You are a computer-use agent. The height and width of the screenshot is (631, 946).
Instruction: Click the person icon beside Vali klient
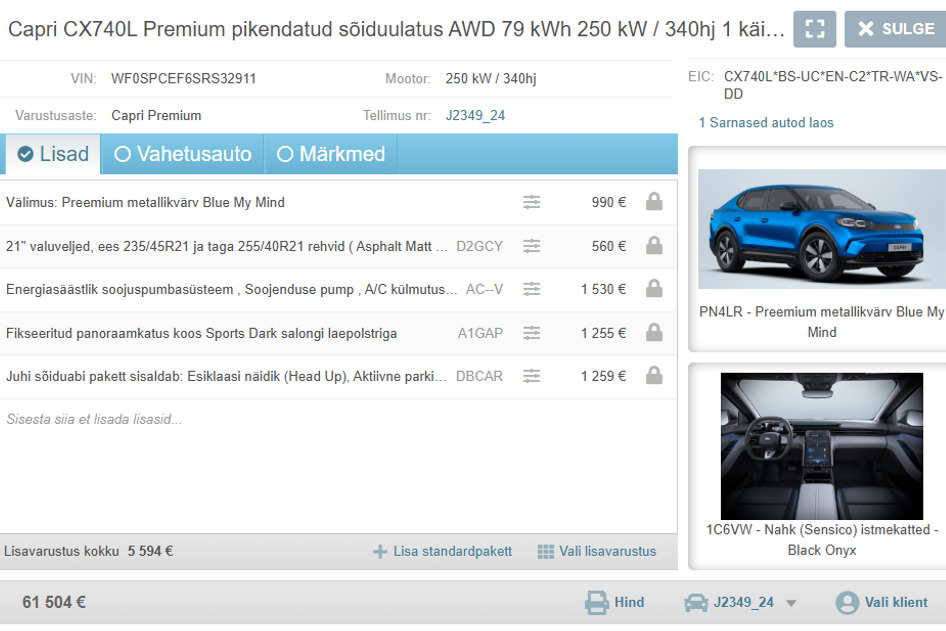click(845, 602)
